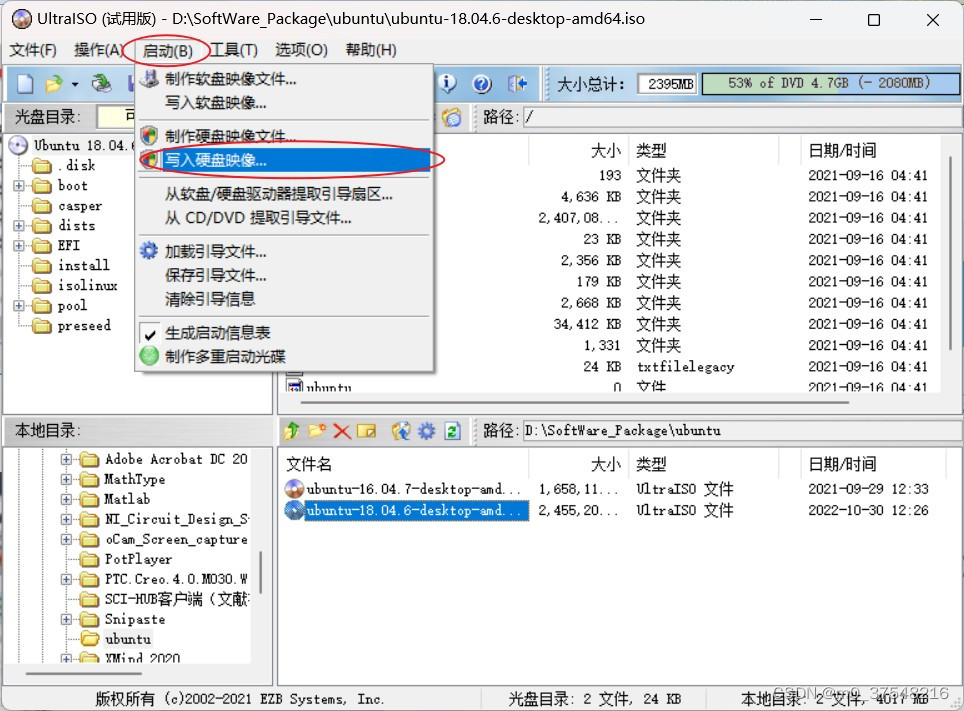964x711 pixels.
Task: Expand the EFI folder tree node
Action: 19,246
